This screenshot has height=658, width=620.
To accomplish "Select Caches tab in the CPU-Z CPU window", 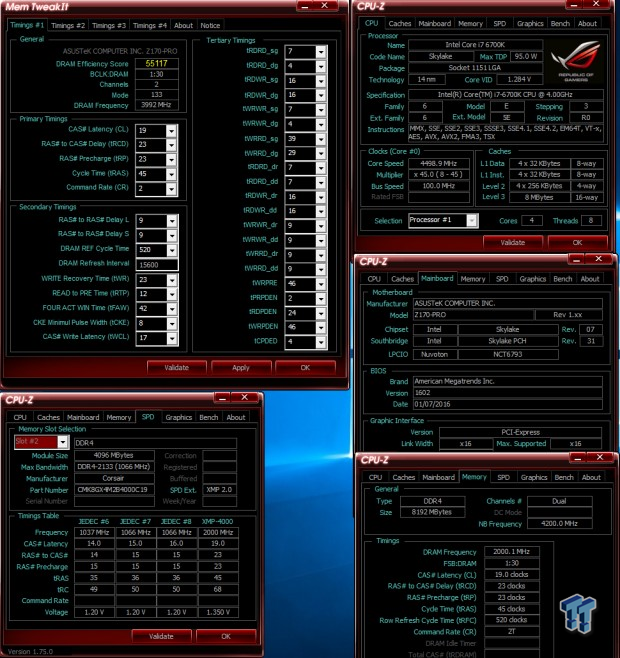I will point(400,24).
